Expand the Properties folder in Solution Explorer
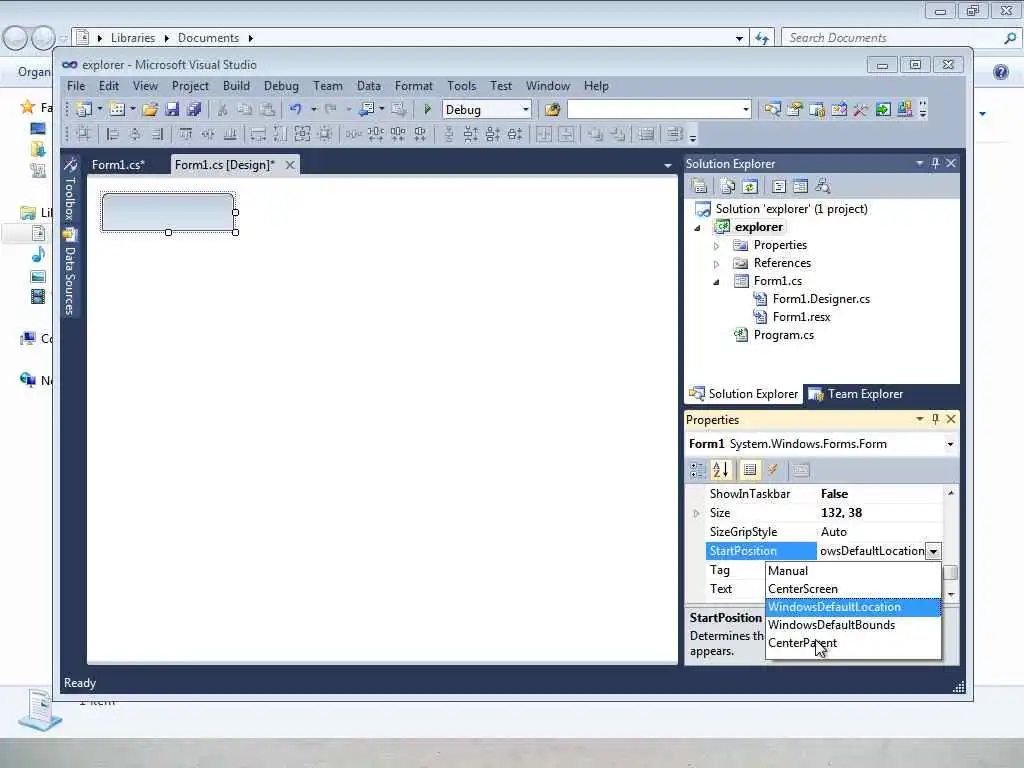The width and height of the screenshot is (1024, 768). click(x=716, y=246)
